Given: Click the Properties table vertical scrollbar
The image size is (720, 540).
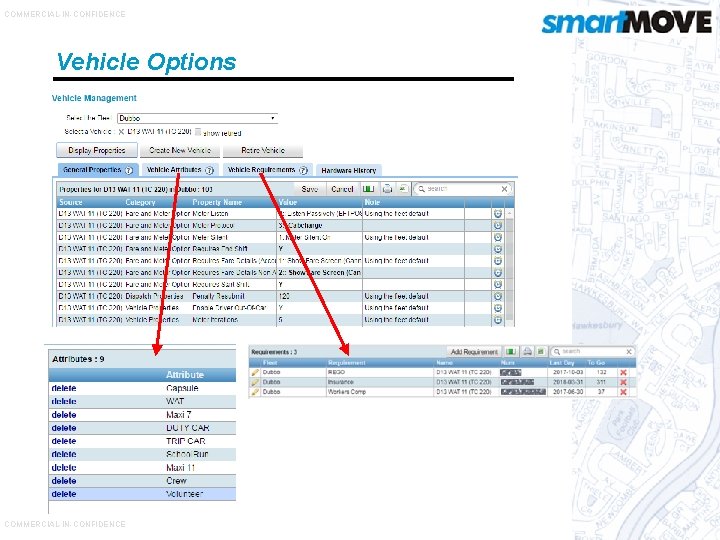Looking at the screenshot, I should coord(509,266).
